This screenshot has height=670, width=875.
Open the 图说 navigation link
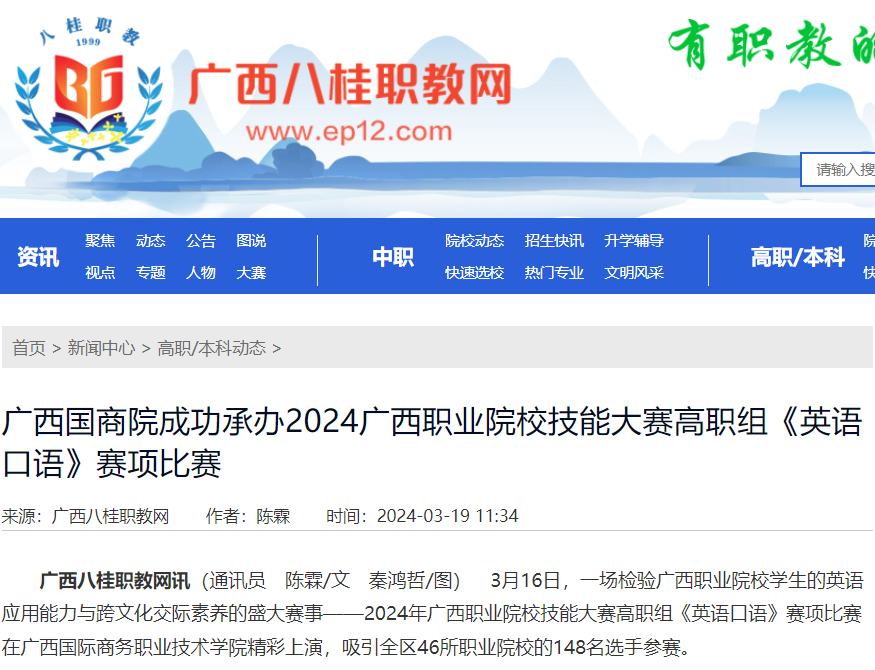(251, 241)
